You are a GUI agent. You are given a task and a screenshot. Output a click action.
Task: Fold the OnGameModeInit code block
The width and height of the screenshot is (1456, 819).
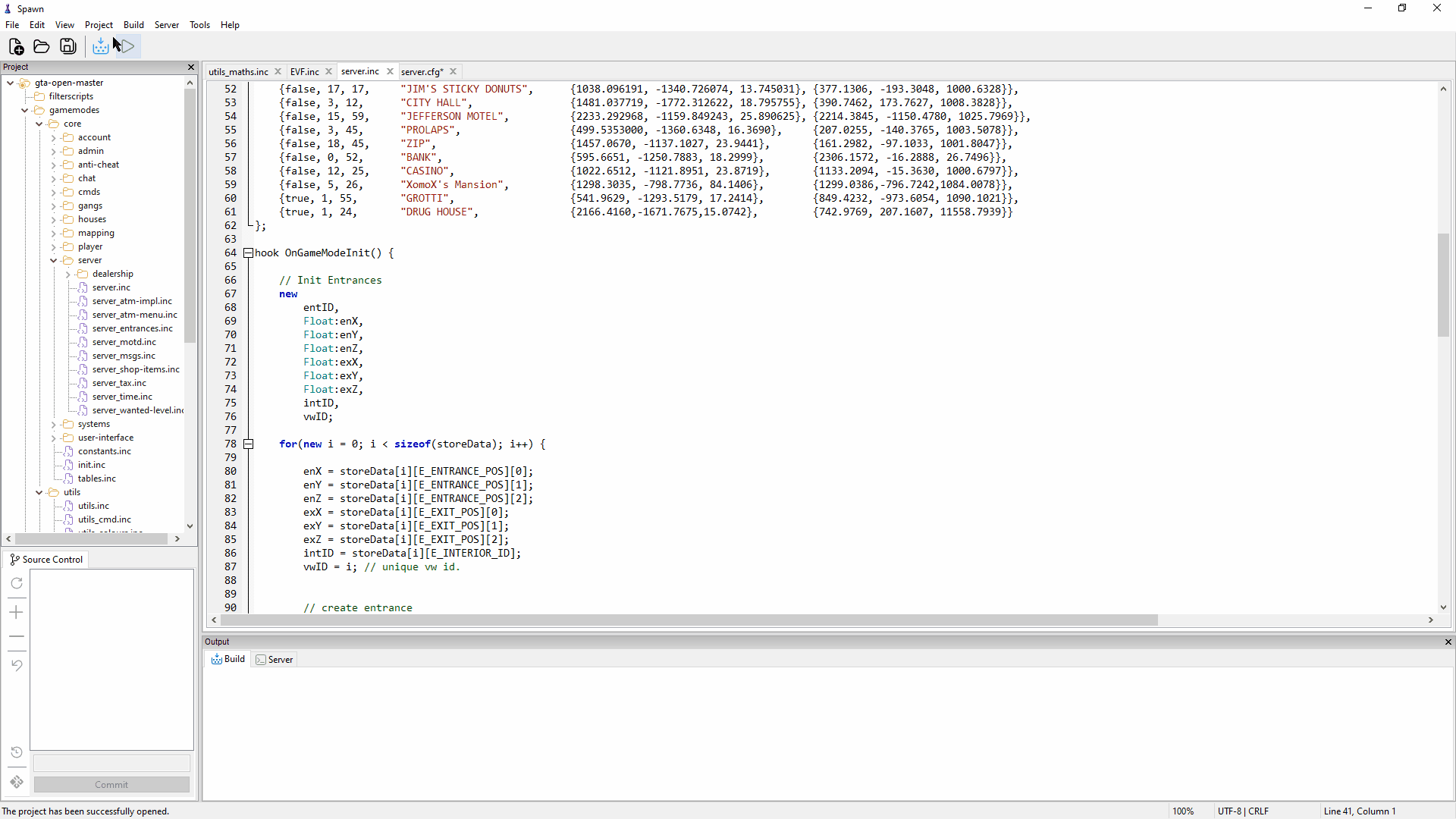[248, 253]
